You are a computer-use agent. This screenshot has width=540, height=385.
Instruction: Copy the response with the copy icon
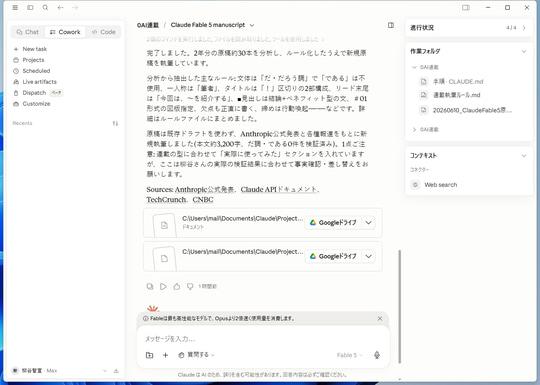pos(150,287)
